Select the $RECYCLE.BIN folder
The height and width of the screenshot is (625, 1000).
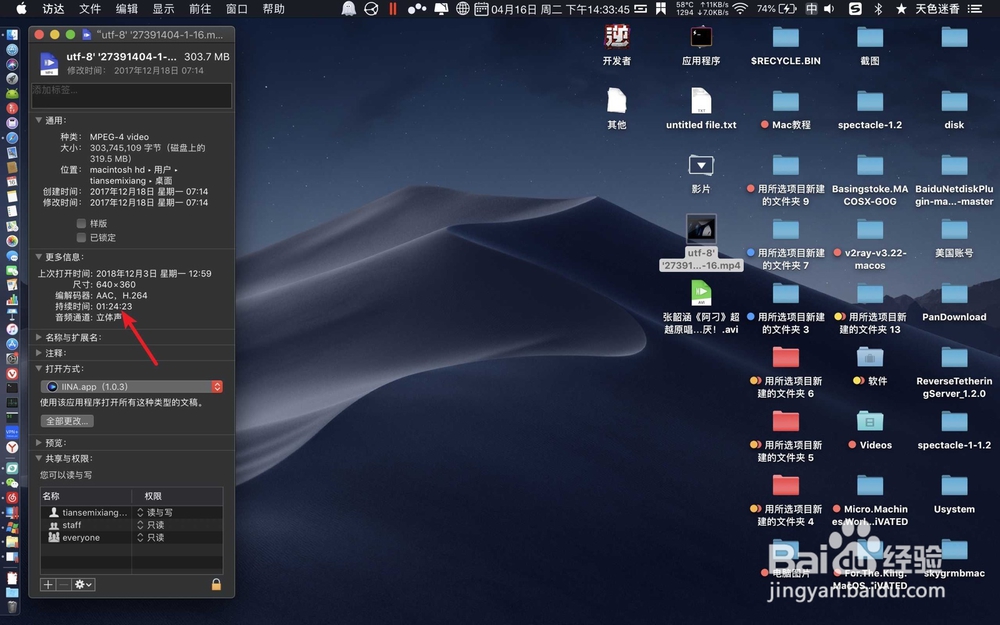786,45
